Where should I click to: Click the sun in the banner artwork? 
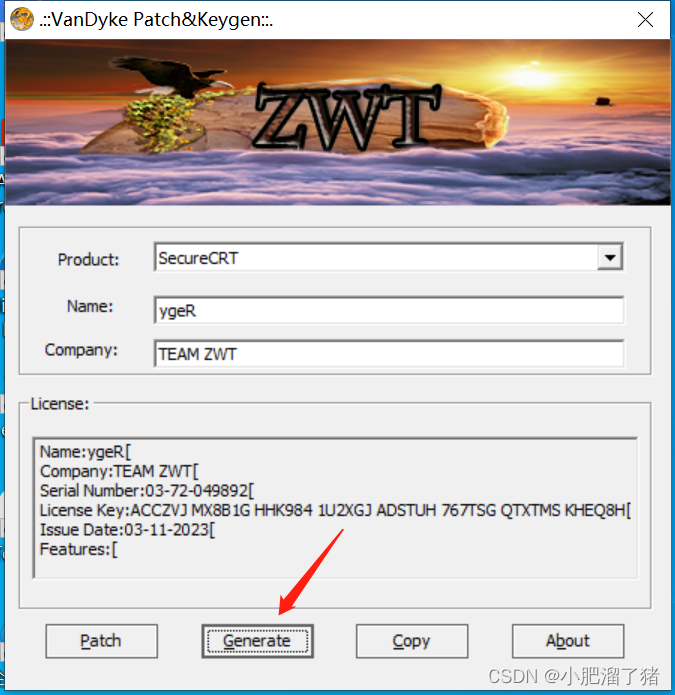(531, 77)
